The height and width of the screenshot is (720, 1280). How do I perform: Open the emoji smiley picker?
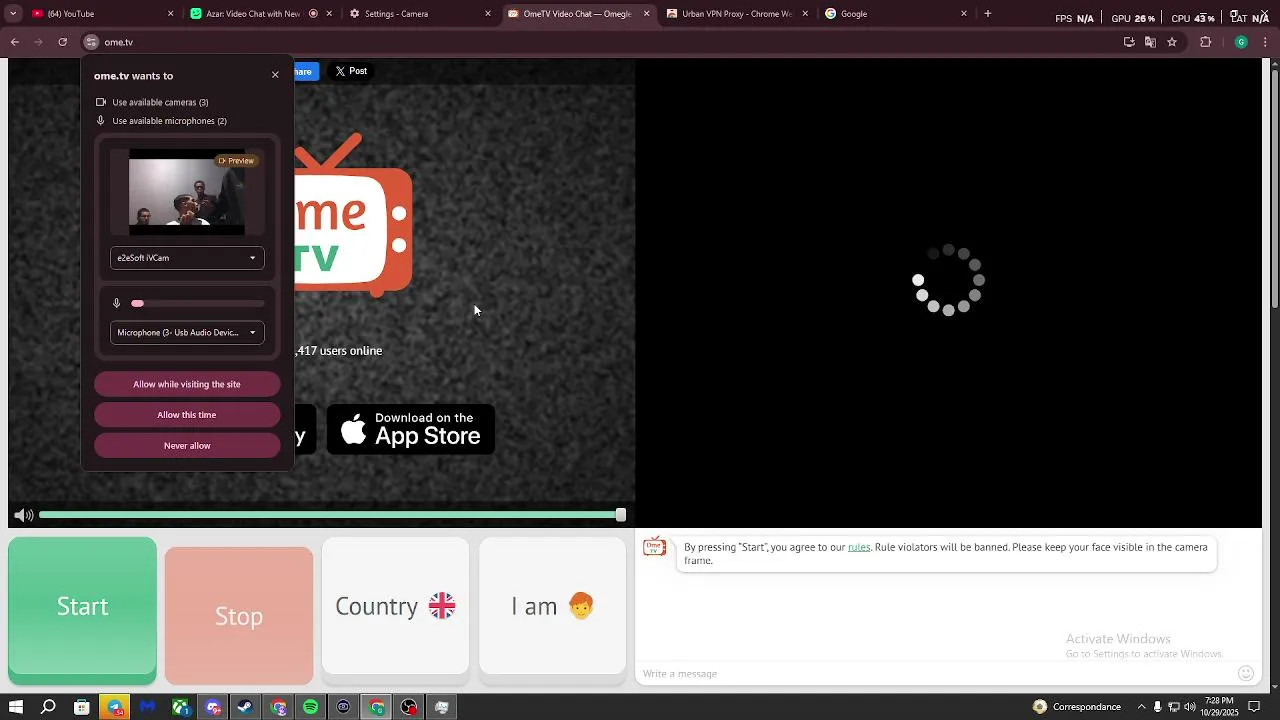click(1245, 673)
